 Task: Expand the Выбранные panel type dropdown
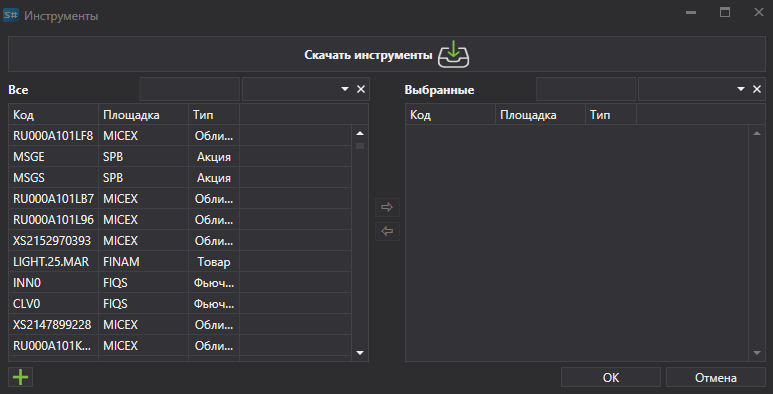coord(740,89)
